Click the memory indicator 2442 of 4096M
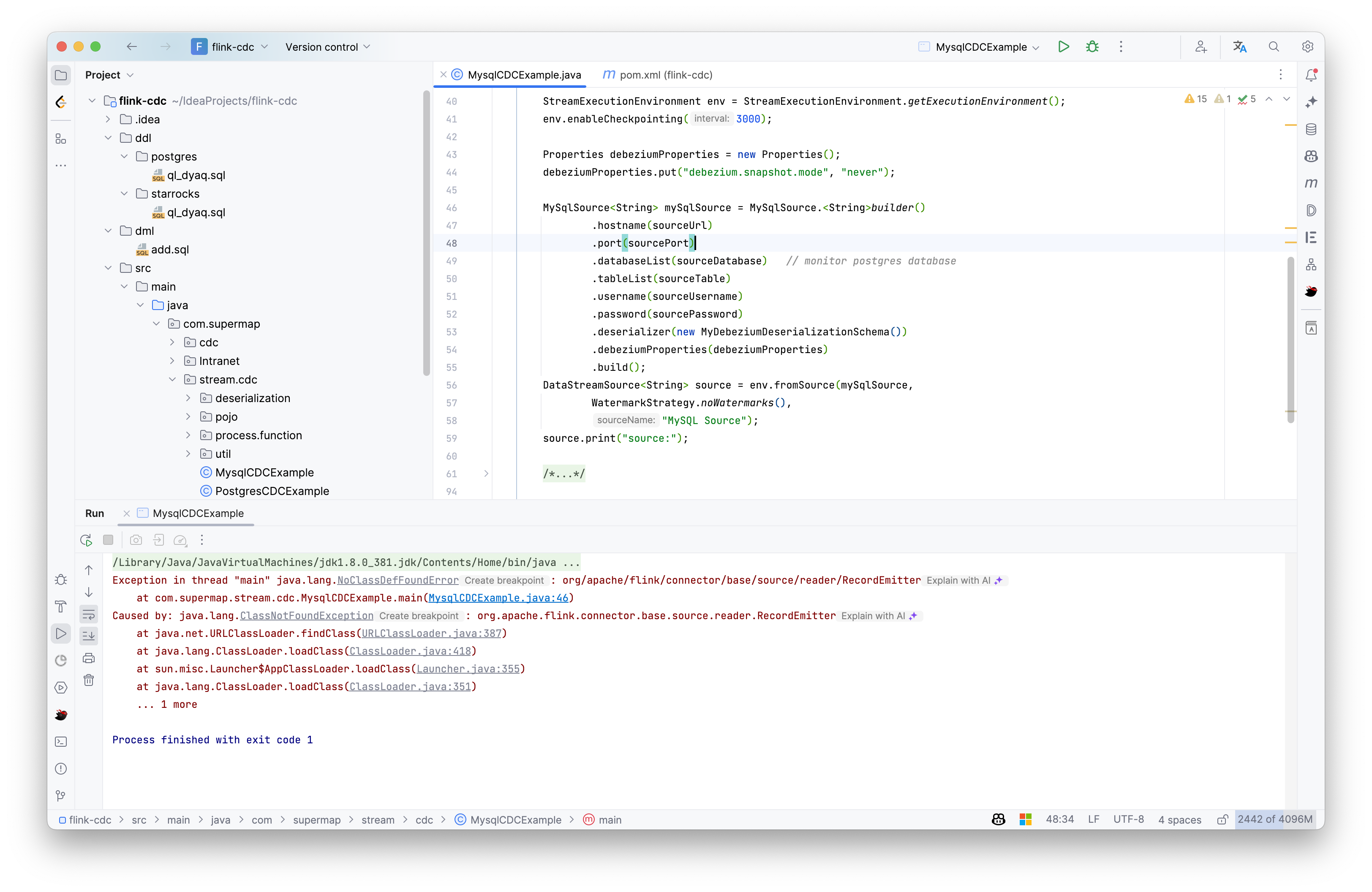 (1274, 819)
